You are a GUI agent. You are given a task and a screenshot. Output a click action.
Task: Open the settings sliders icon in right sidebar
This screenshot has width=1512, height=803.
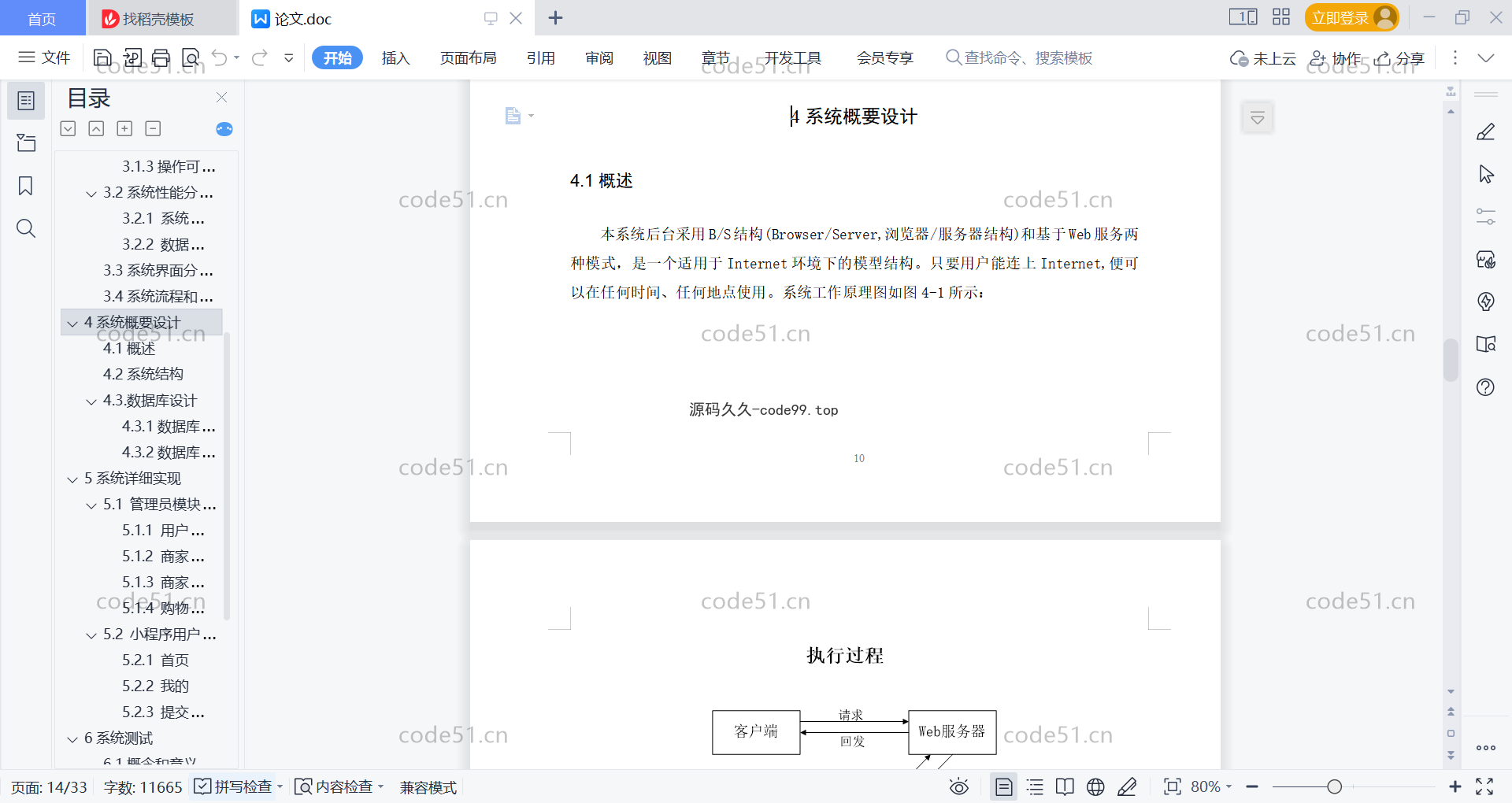pos(1486,216)
